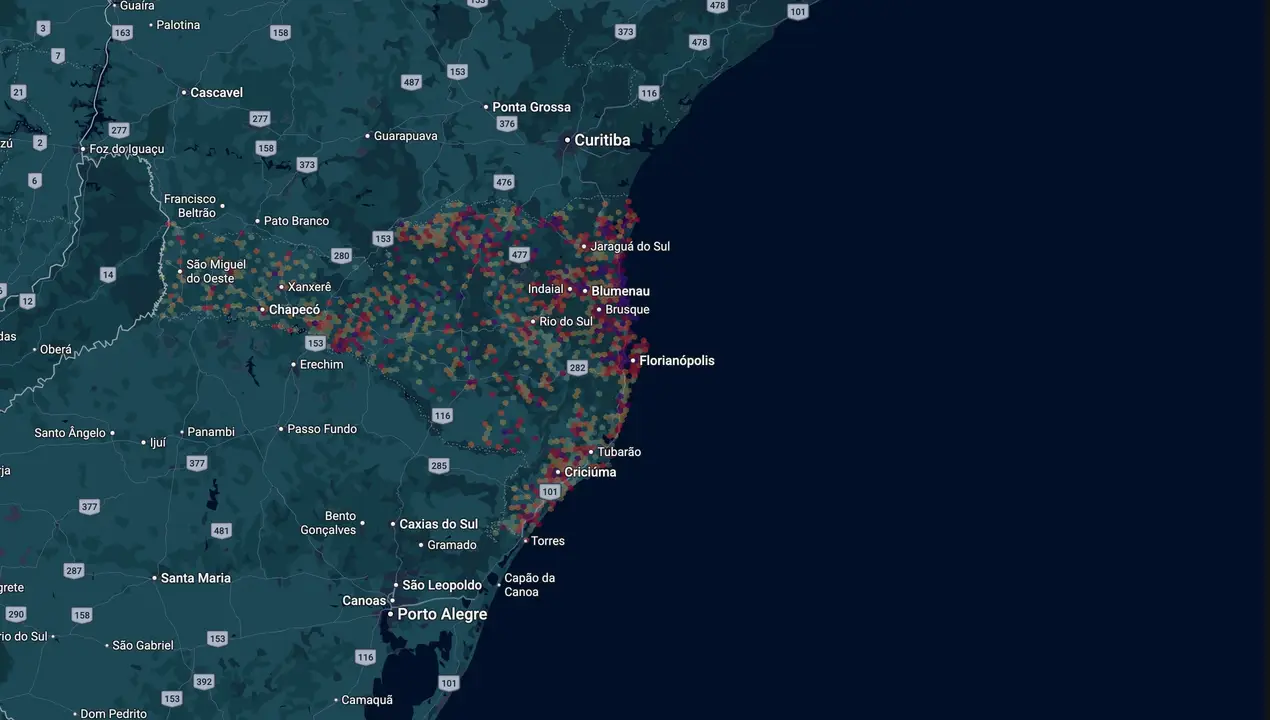
Task: Select the Pato Branco label
Action: 296,221
